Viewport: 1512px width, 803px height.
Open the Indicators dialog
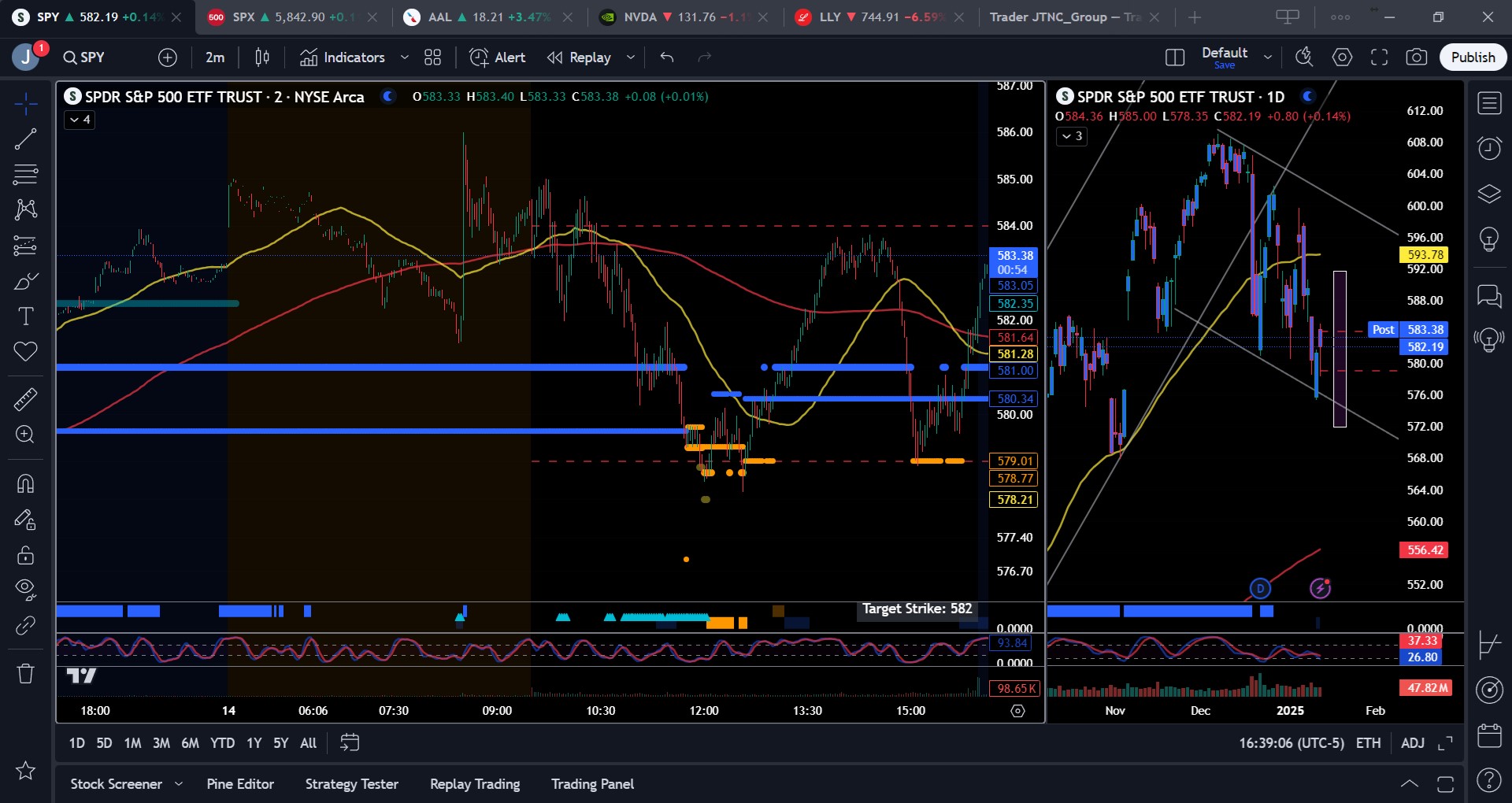[343, 57]
